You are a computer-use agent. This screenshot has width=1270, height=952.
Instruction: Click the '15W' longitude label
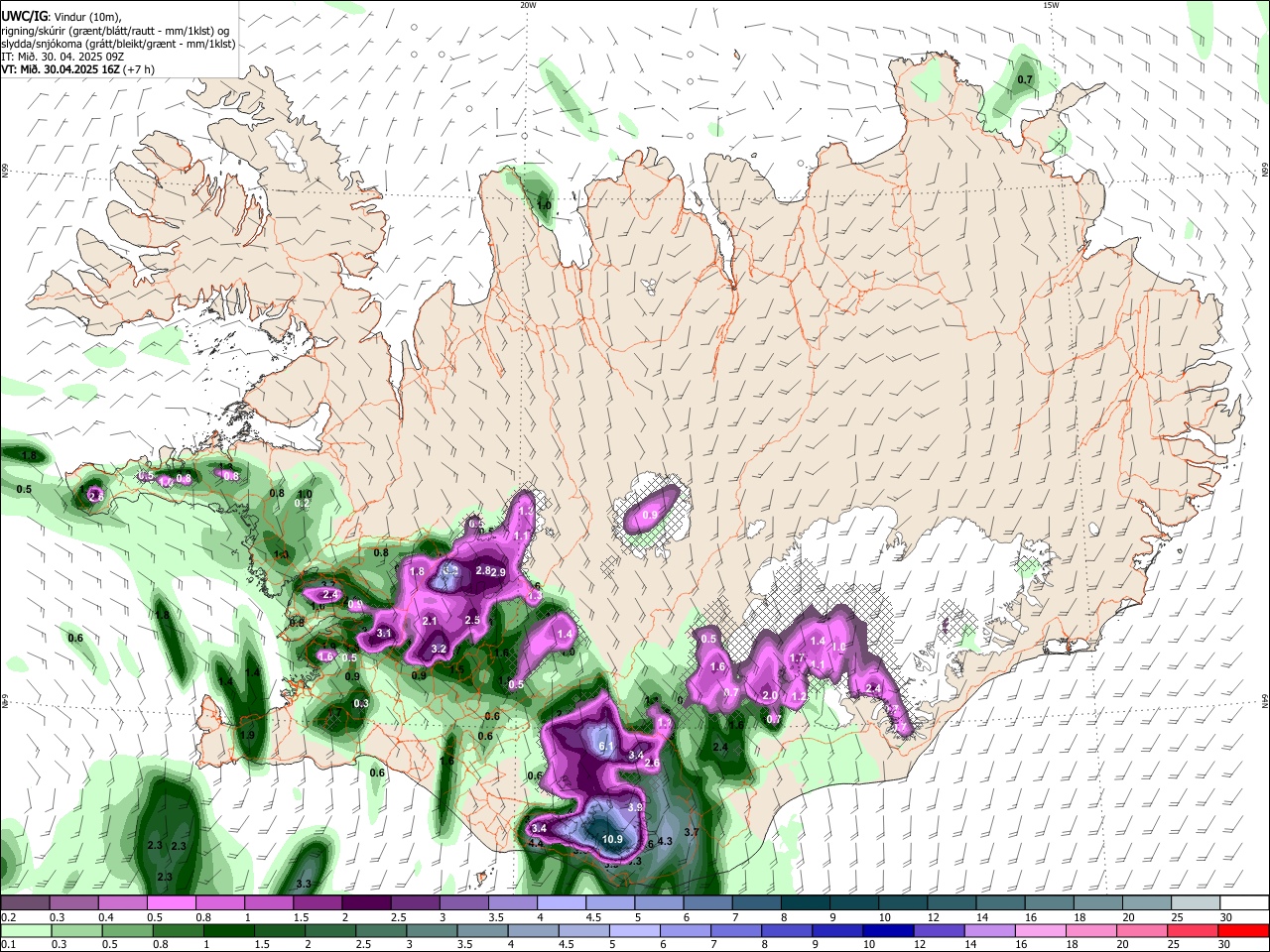coord(1051,5)
